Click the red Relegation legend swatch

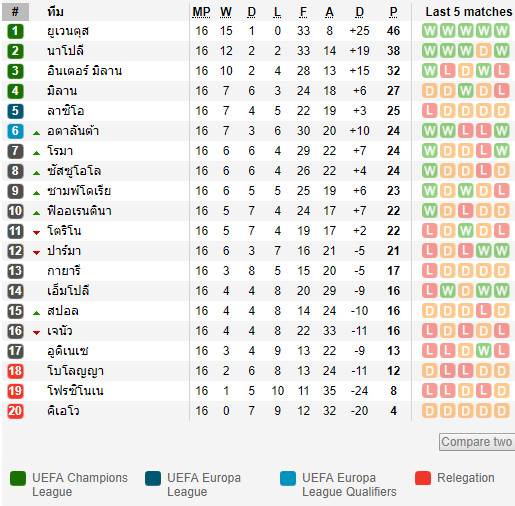tap(423, 478)
